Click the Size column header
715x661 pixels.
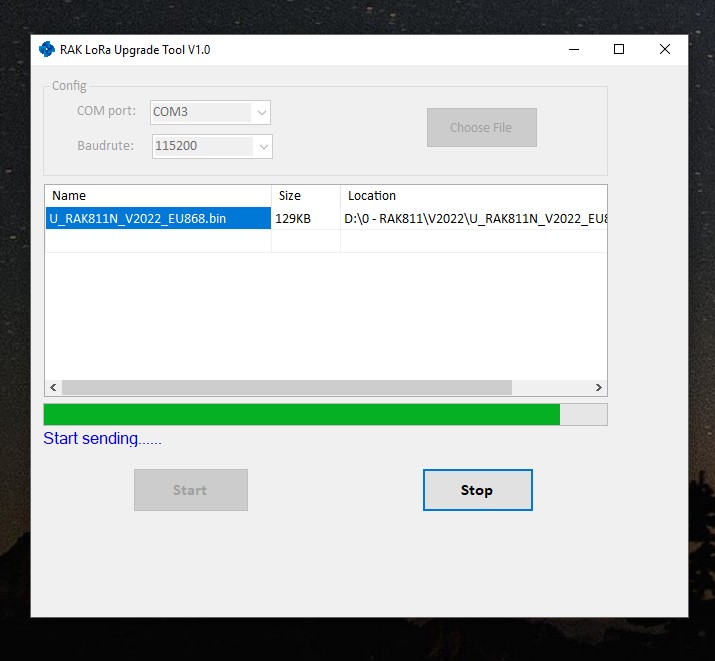305,196
